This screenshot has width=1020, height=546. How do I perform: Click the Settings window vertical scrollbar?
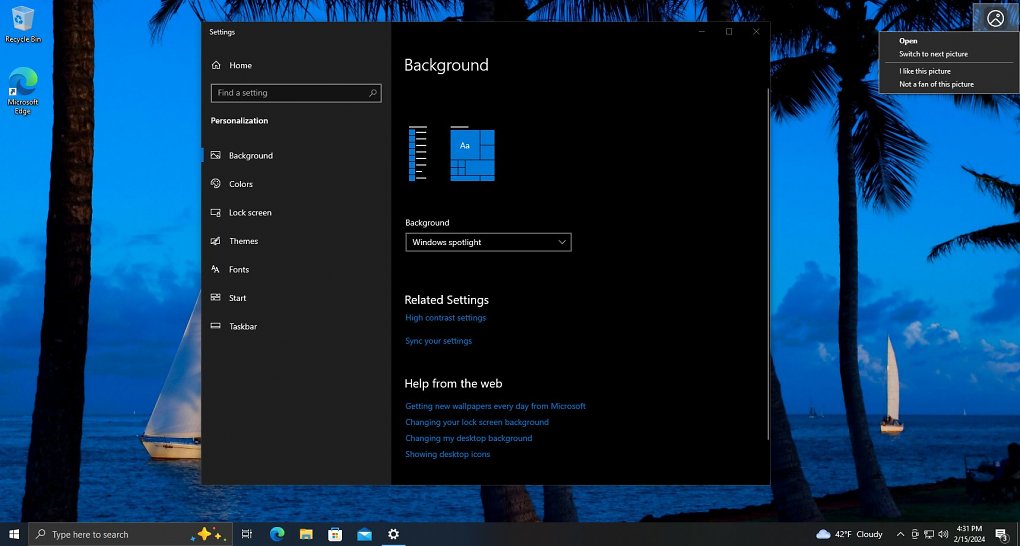tap(768, 264)
